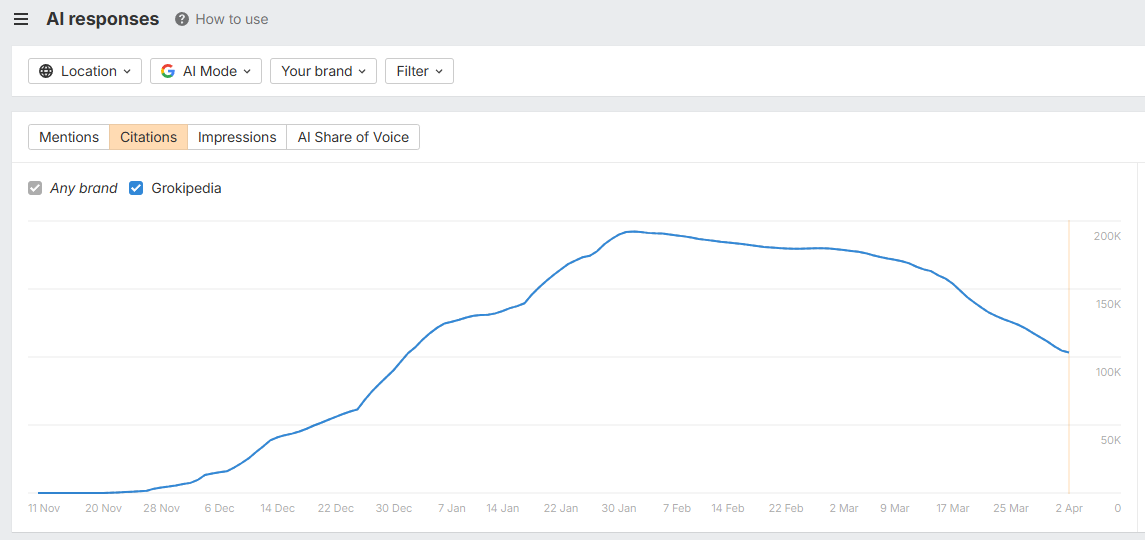The width and height of the screenshot is (1145, 540).
Task: Open the hamburger navigation menu
Action: click(21, 19)
